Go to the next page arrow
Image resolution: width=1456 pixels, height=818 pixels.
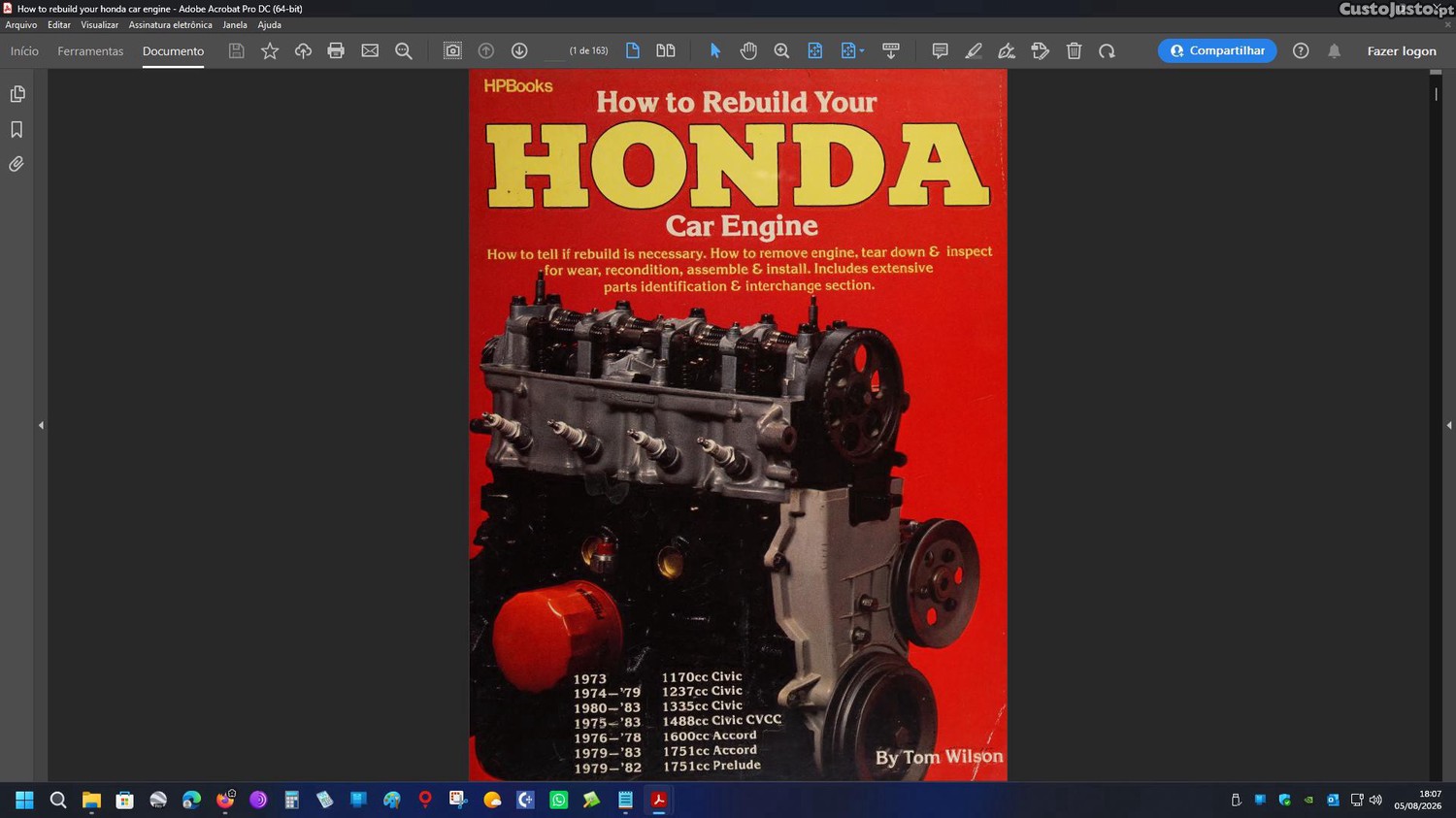pos(519,51)
